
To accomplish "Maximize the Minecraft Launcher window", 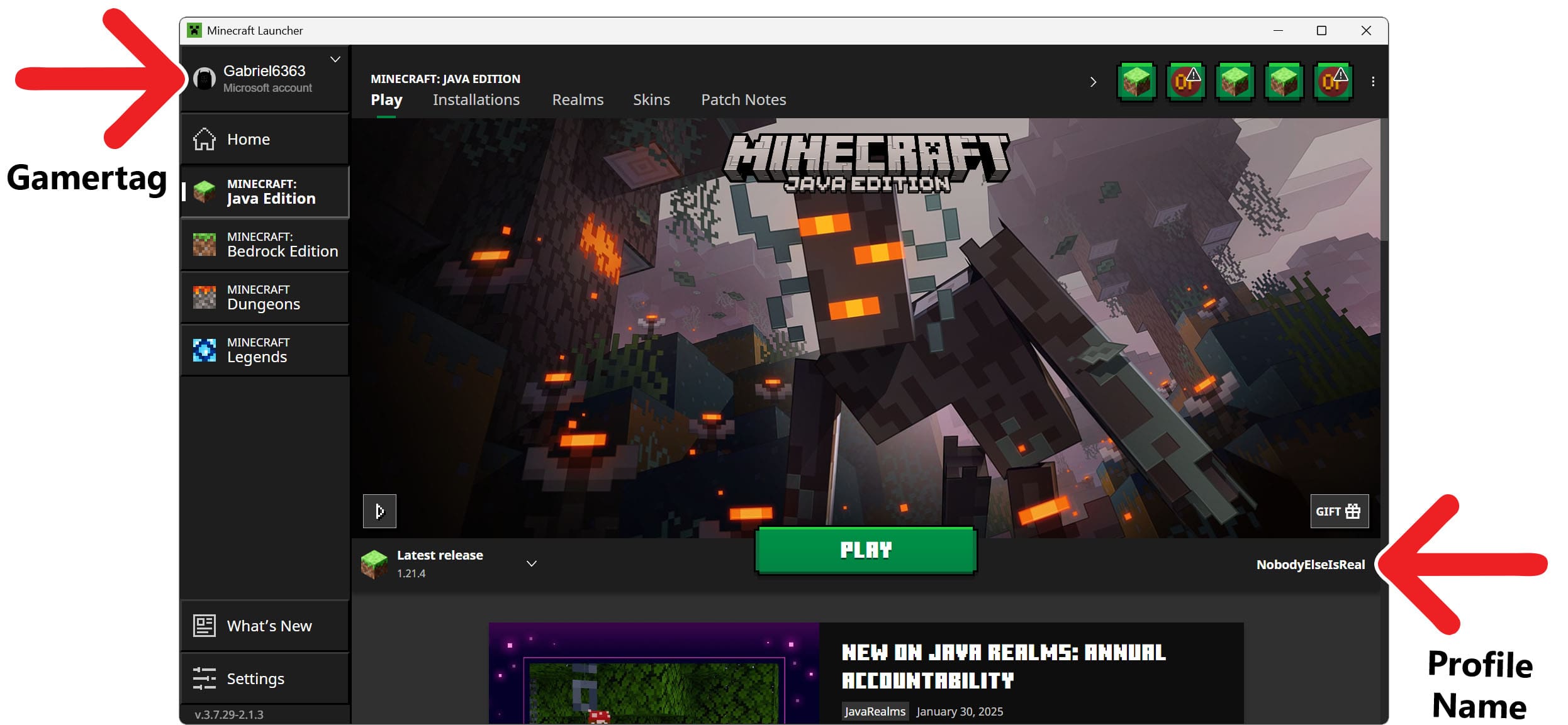I will pos(1321,30).
